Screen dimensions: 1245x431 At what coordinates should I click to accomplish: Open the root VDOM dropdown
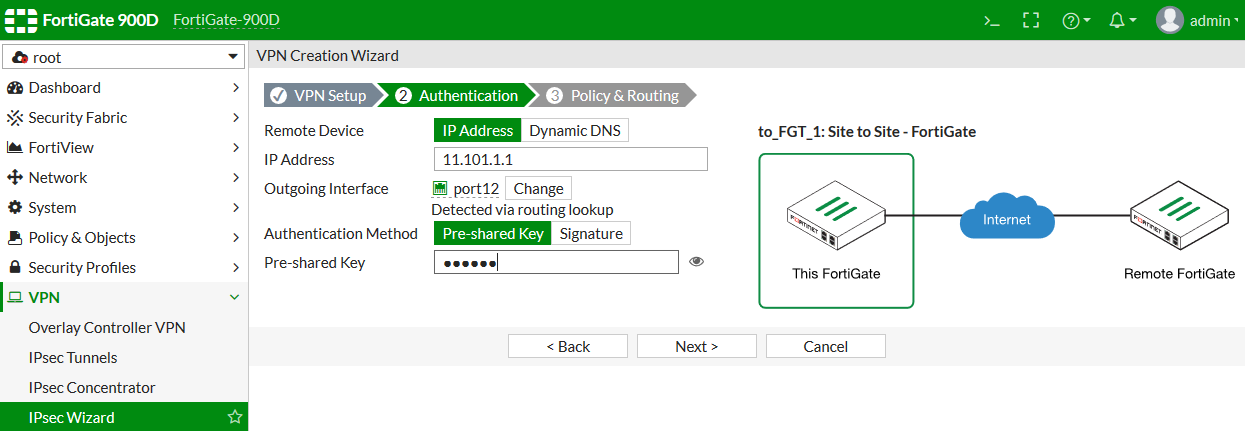(x=124, y=57)
